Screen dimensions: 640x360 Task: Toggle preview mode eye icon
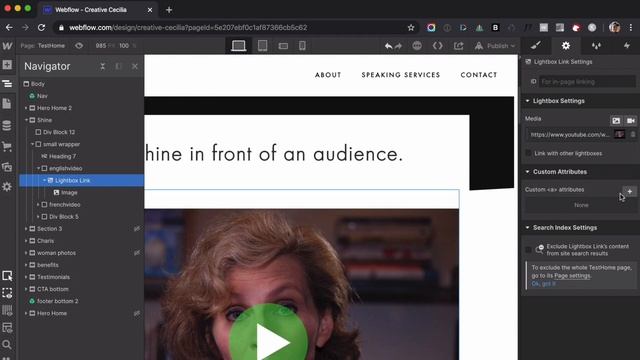79,46
